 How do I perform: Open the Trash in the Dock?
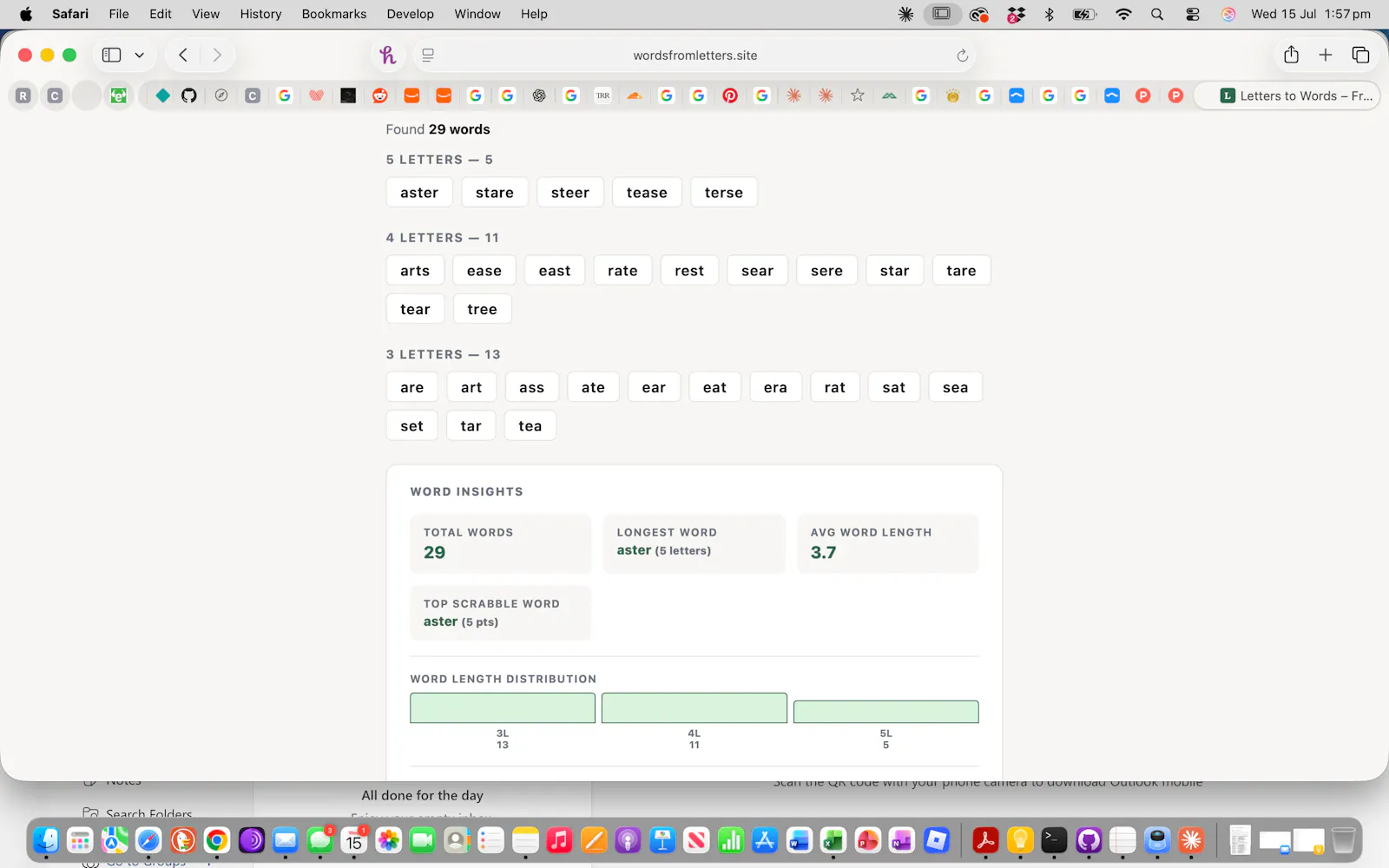coord(1343,840)
